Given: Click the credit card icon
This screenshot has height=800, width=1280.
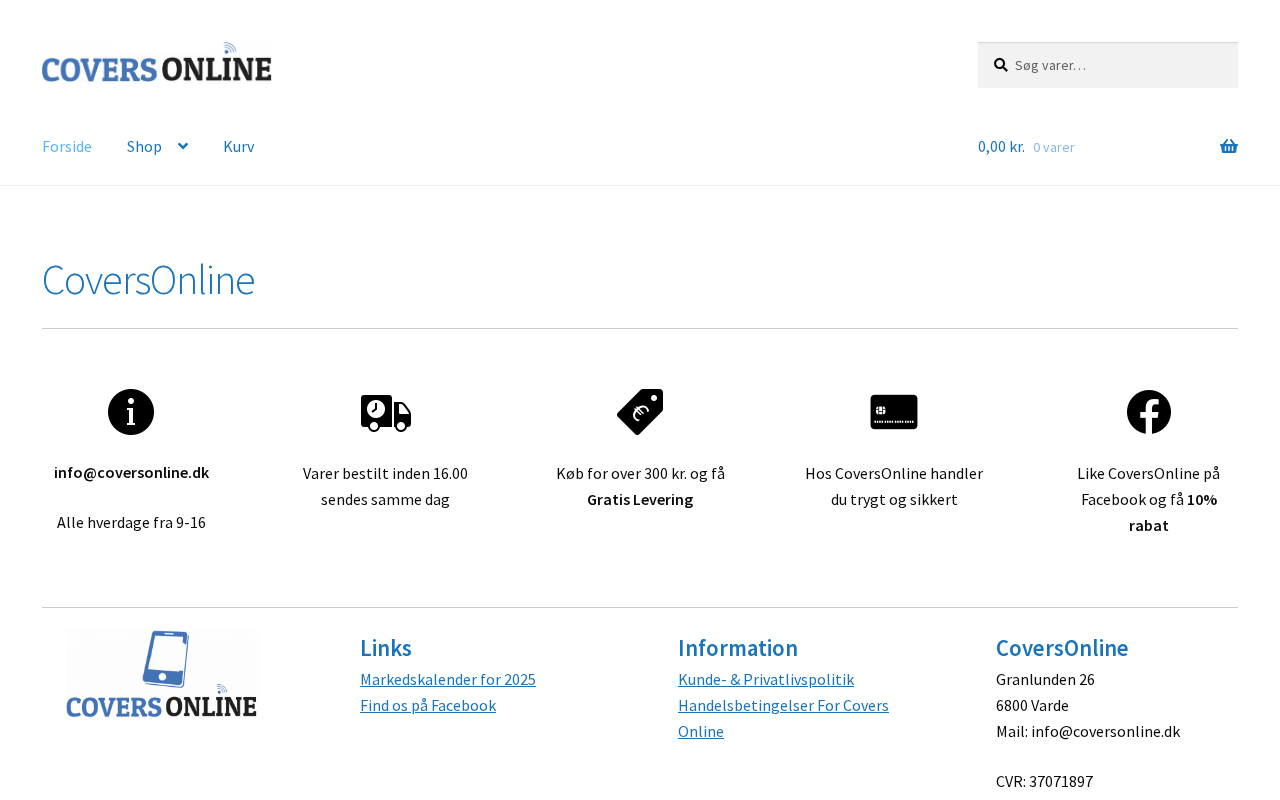Looking at the screenshot, I should coord(894,412).
